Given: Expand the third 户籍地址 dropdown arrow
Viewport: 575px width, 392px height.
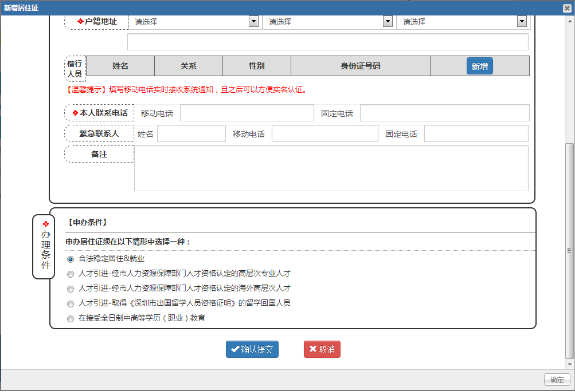Looking at the screenshot, I should (x=522, y=22).
